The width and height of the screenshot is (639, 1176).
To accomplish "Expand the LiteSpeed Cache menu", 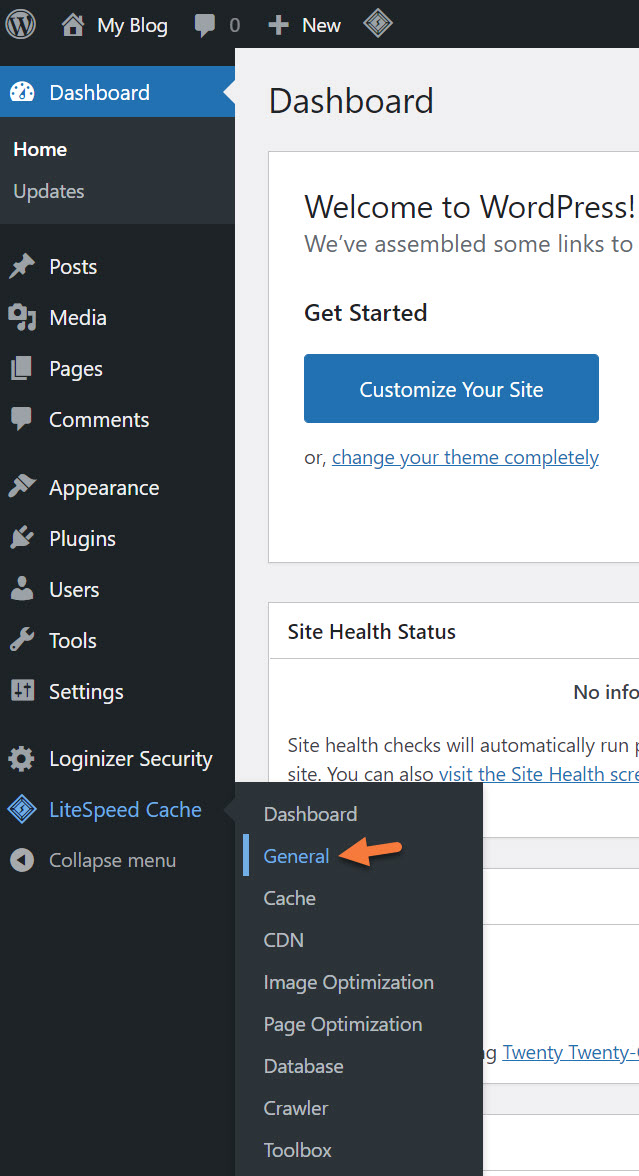I will (125, 810).
